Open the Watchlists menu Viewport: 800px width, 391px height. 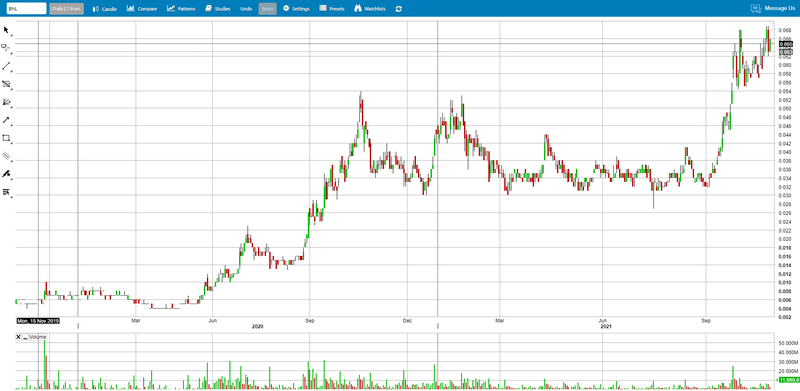click(x=370, y=9)
